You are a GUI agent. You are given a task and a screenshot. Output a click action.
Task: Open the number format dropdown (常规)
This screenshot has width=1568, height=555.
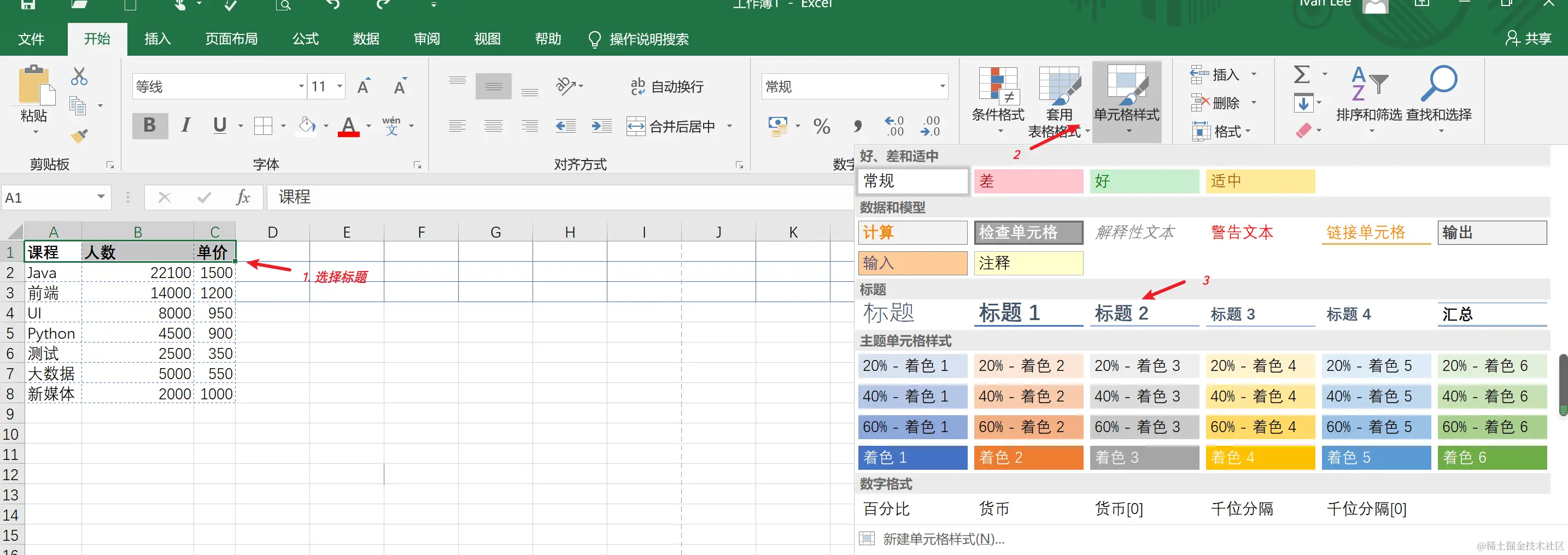click(943, 86)
